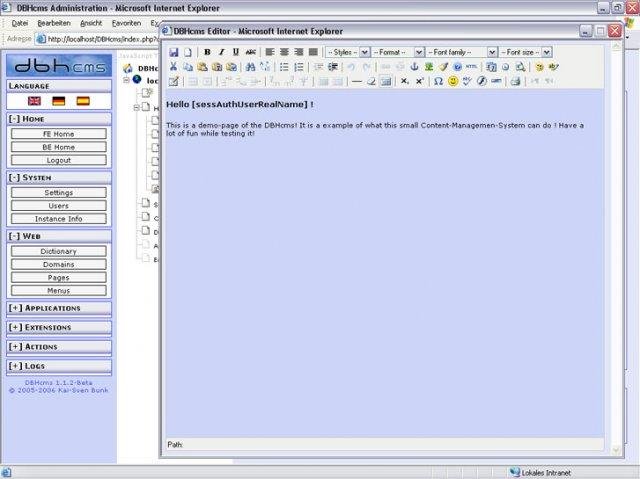Open the Ansicht menu

pyautogui.click(x=91, y=23)
